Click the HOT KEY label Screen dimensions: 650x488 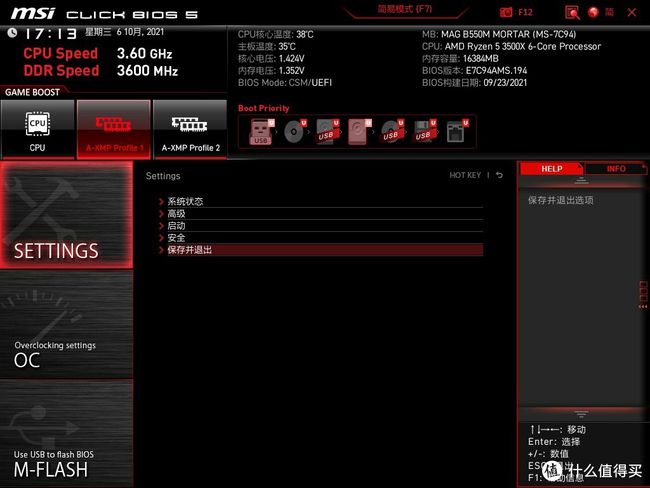click(465, 175)
